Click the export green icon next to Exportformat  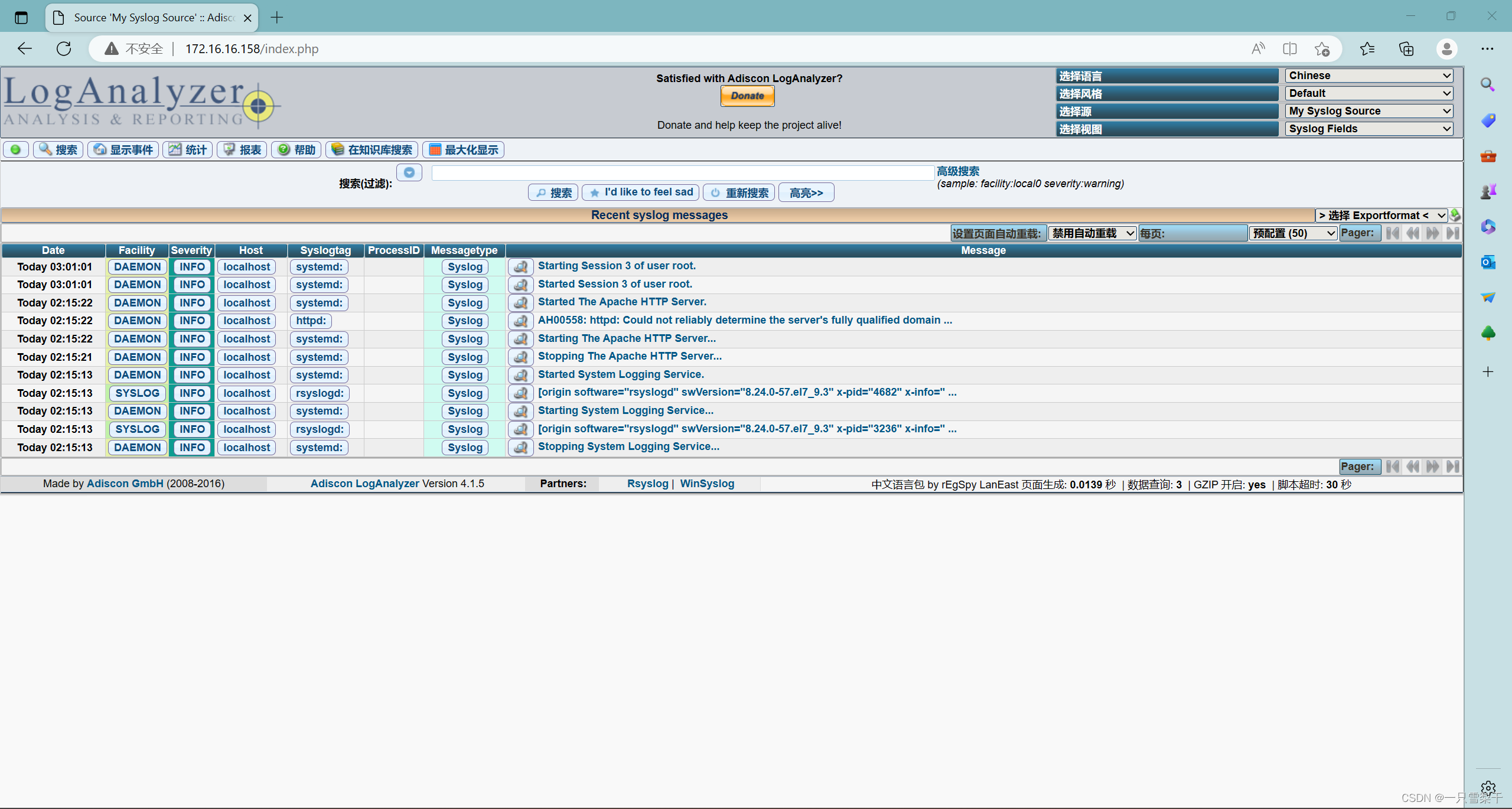(1455, 215)
